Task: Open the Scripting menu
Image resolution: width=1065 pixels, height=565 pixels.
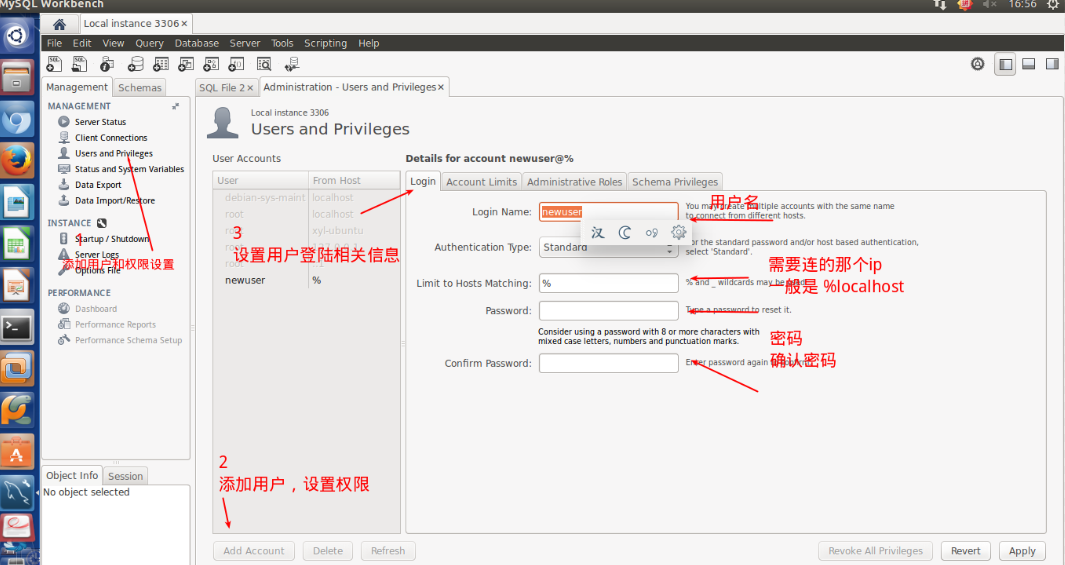Action: click(x=325, y=43)
